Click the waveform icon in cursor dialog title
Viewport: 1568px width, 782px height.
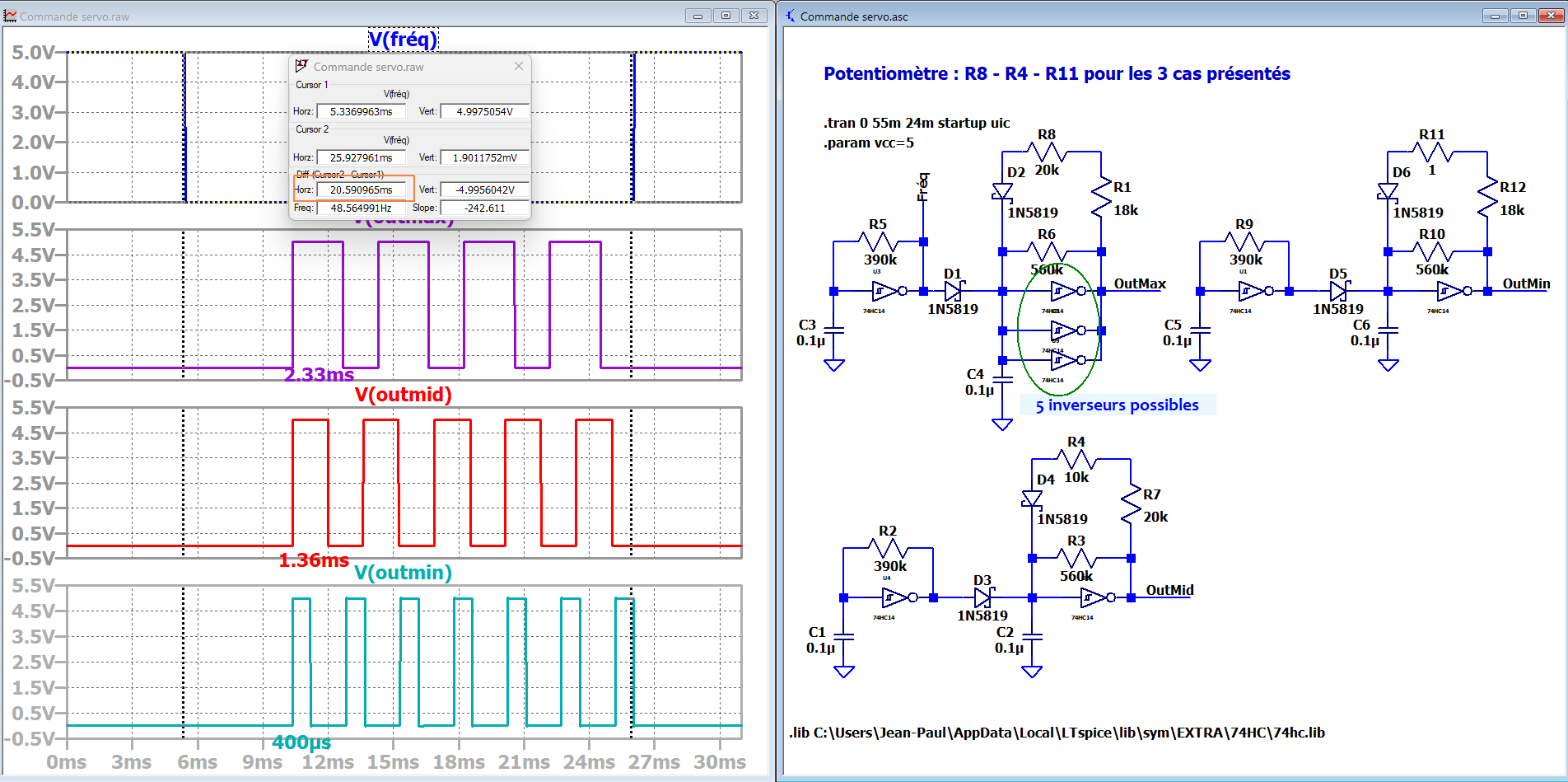(301, 66)
